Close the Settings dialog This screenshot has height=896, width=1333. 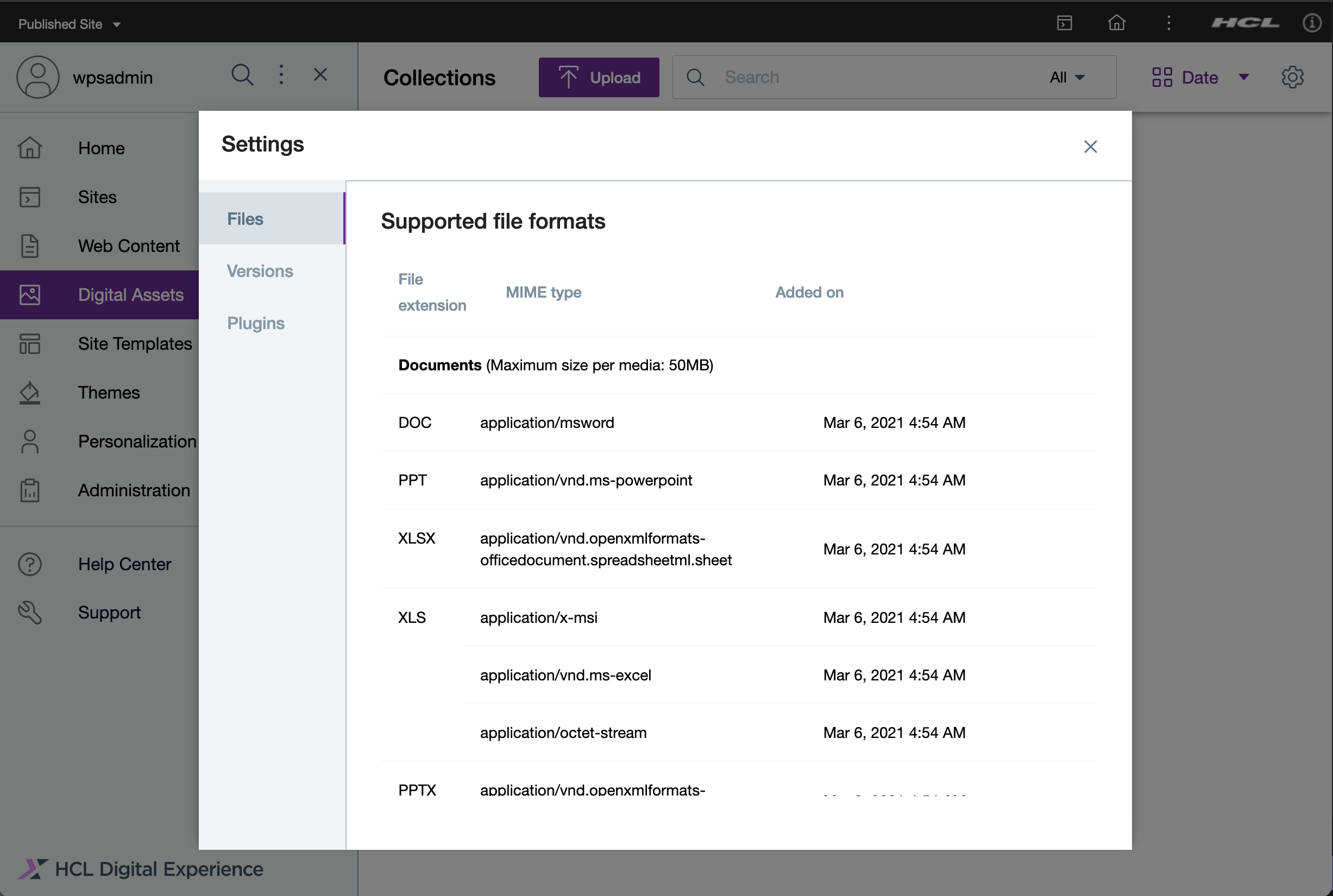click(1090, 147)
